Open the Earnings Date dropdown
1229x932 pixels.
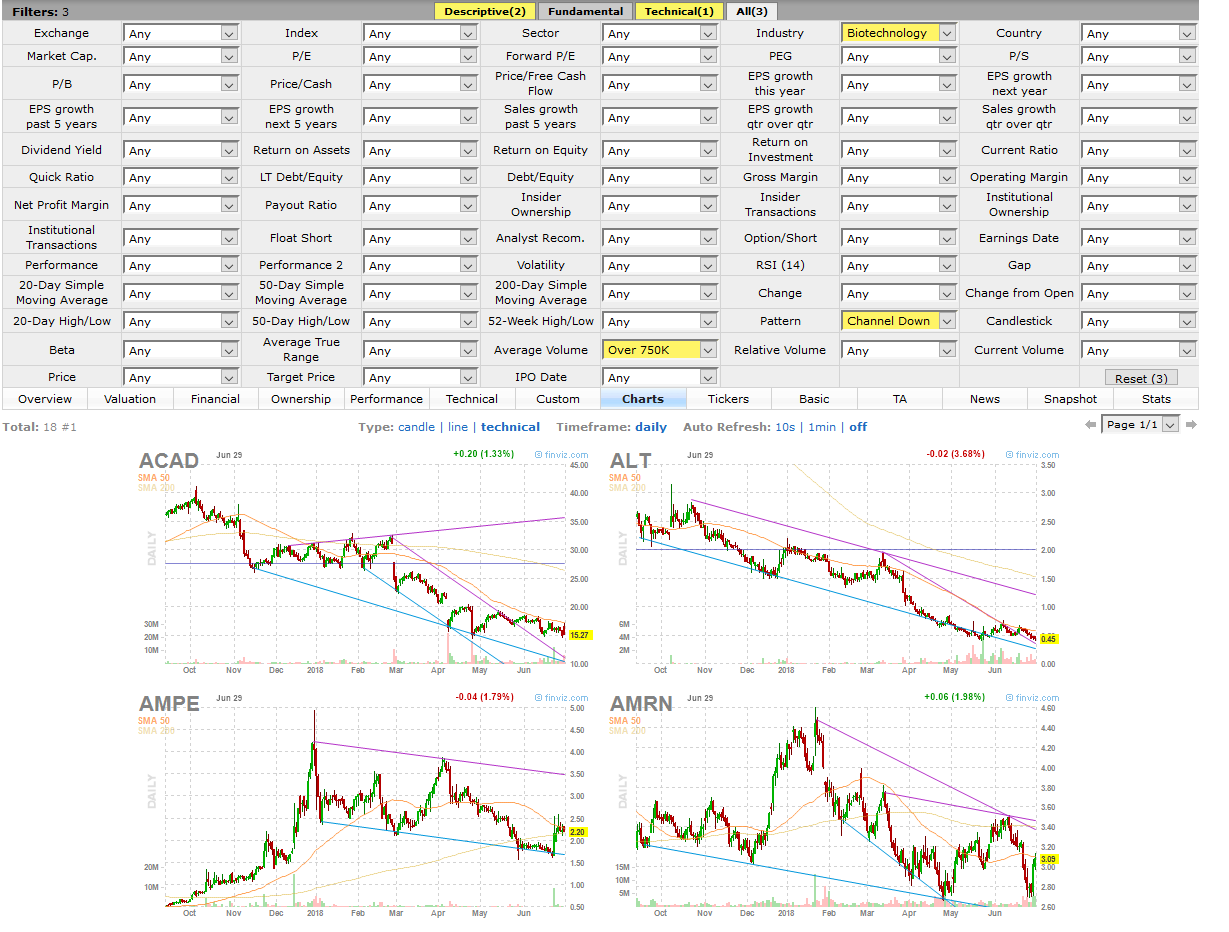[x=1138, y=238]
